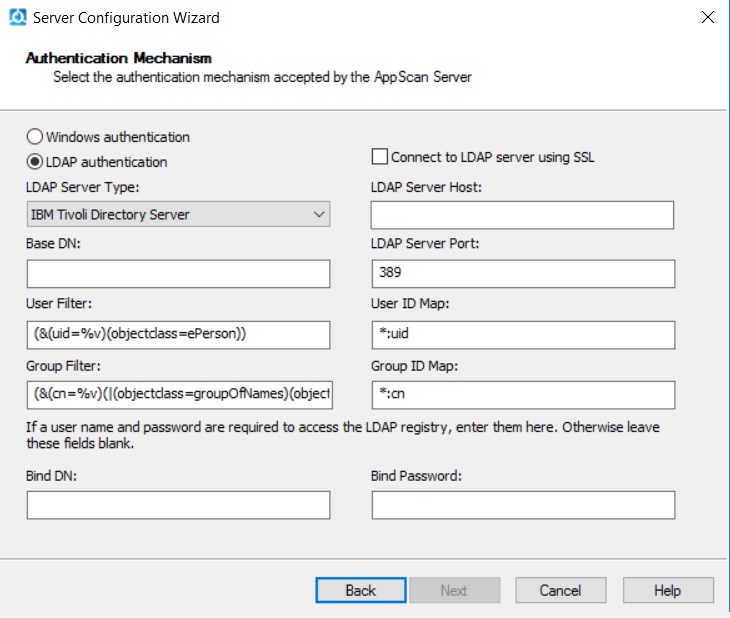Viewport: 730px width, 618px height.
Task: Click the LDAP Server Host field
Action: pos(522,215)
